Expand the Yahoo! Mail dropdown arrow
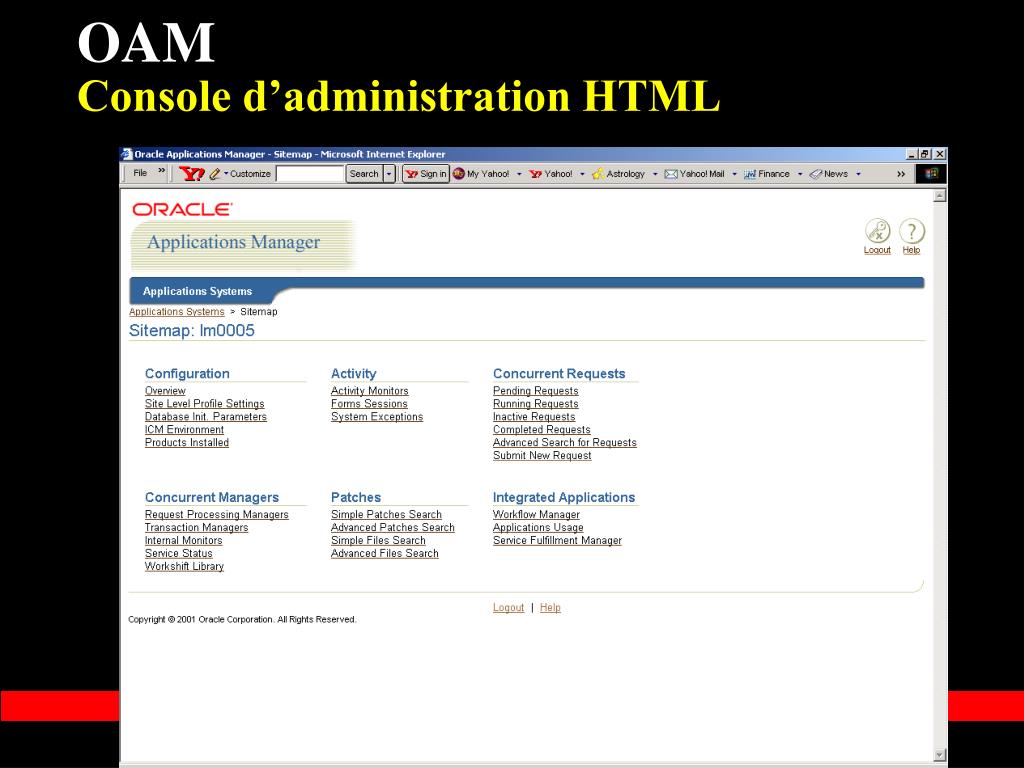Screen dimensions: 1024x768 [734, 174]
